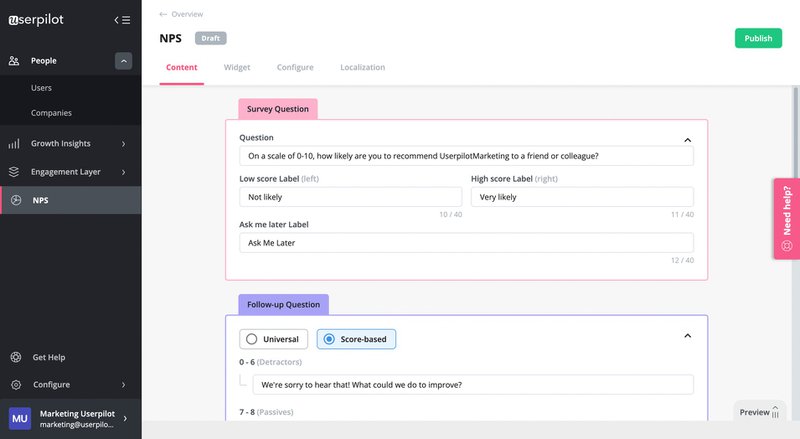The width and height of the screenshot is (800, 439).
Task: Click the NPS gauge icon
Action: coord(14,200)
